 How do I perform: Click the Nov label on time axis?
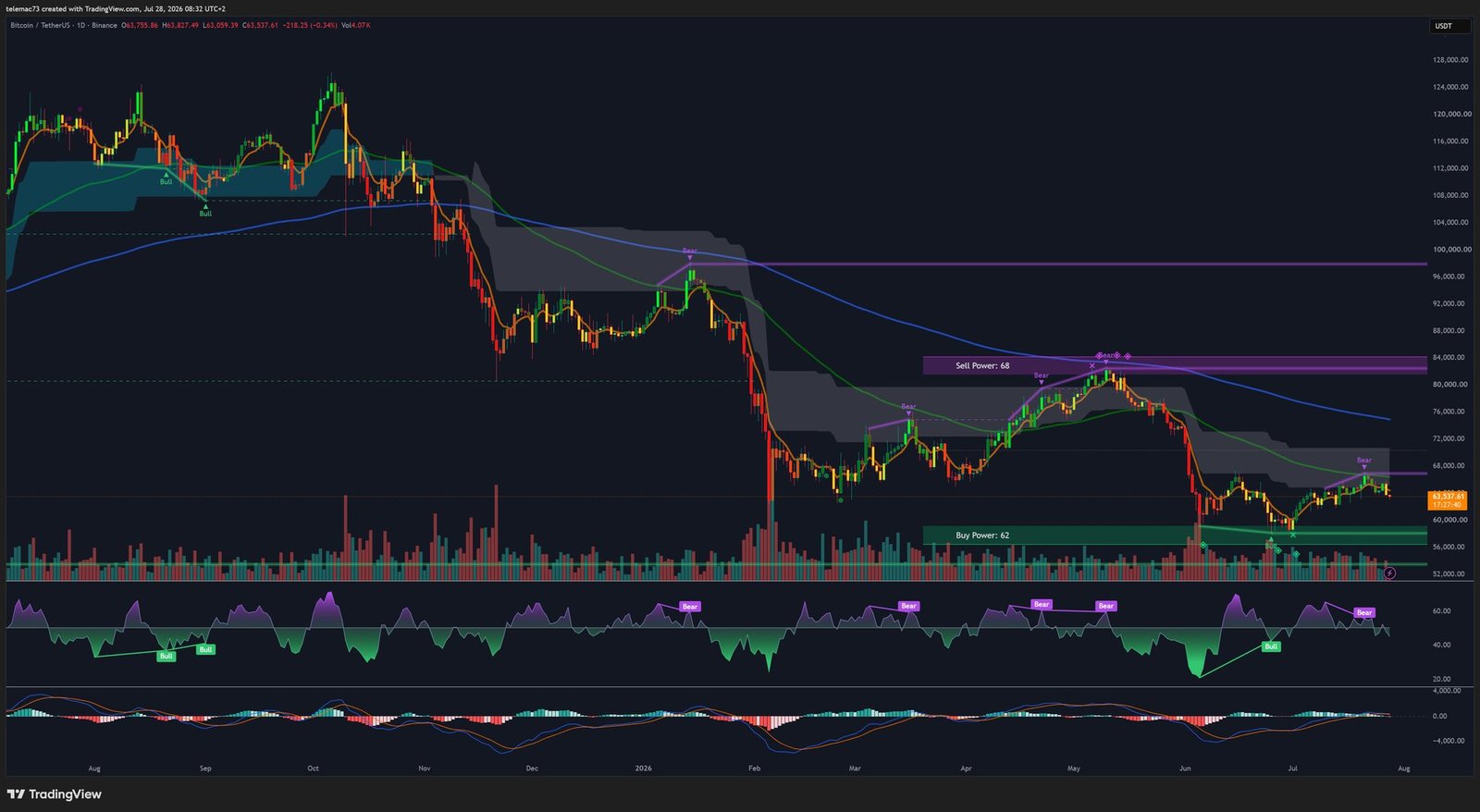tap(425, 769)
